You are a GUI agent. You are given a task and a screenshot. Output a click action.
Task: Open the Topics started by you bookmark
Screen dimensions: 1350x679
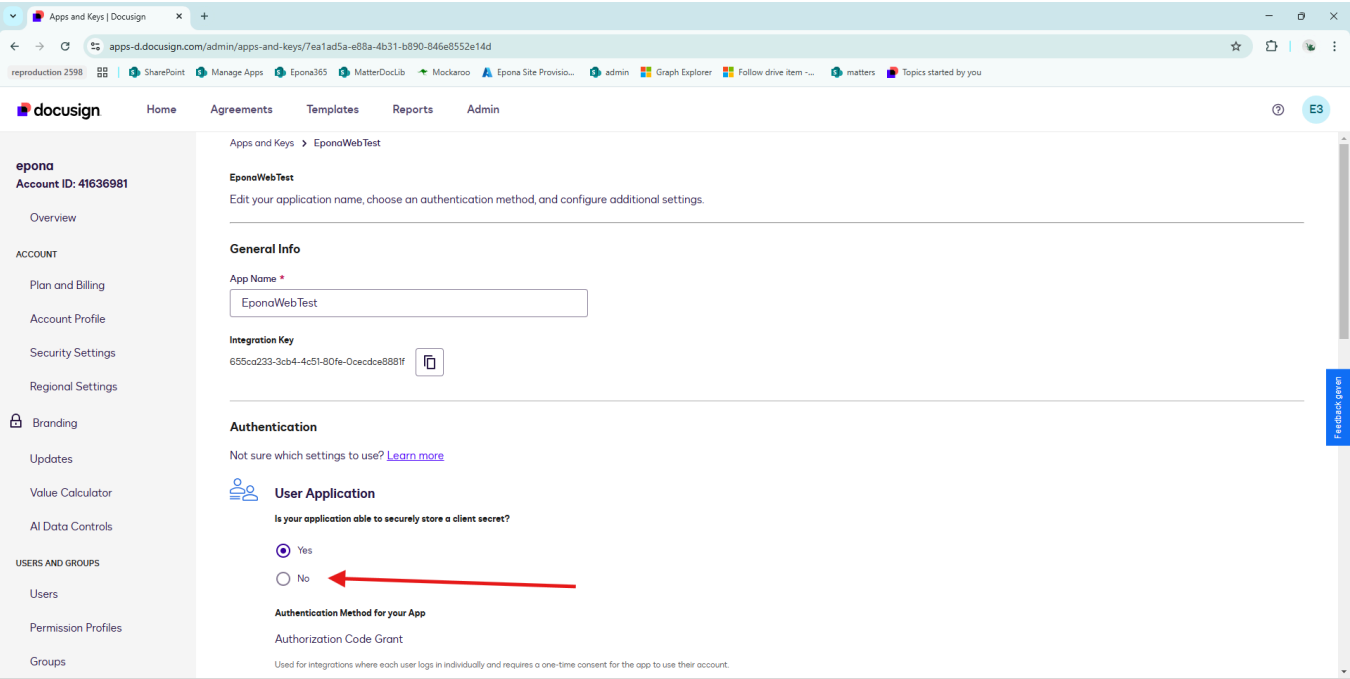point(934,72)
